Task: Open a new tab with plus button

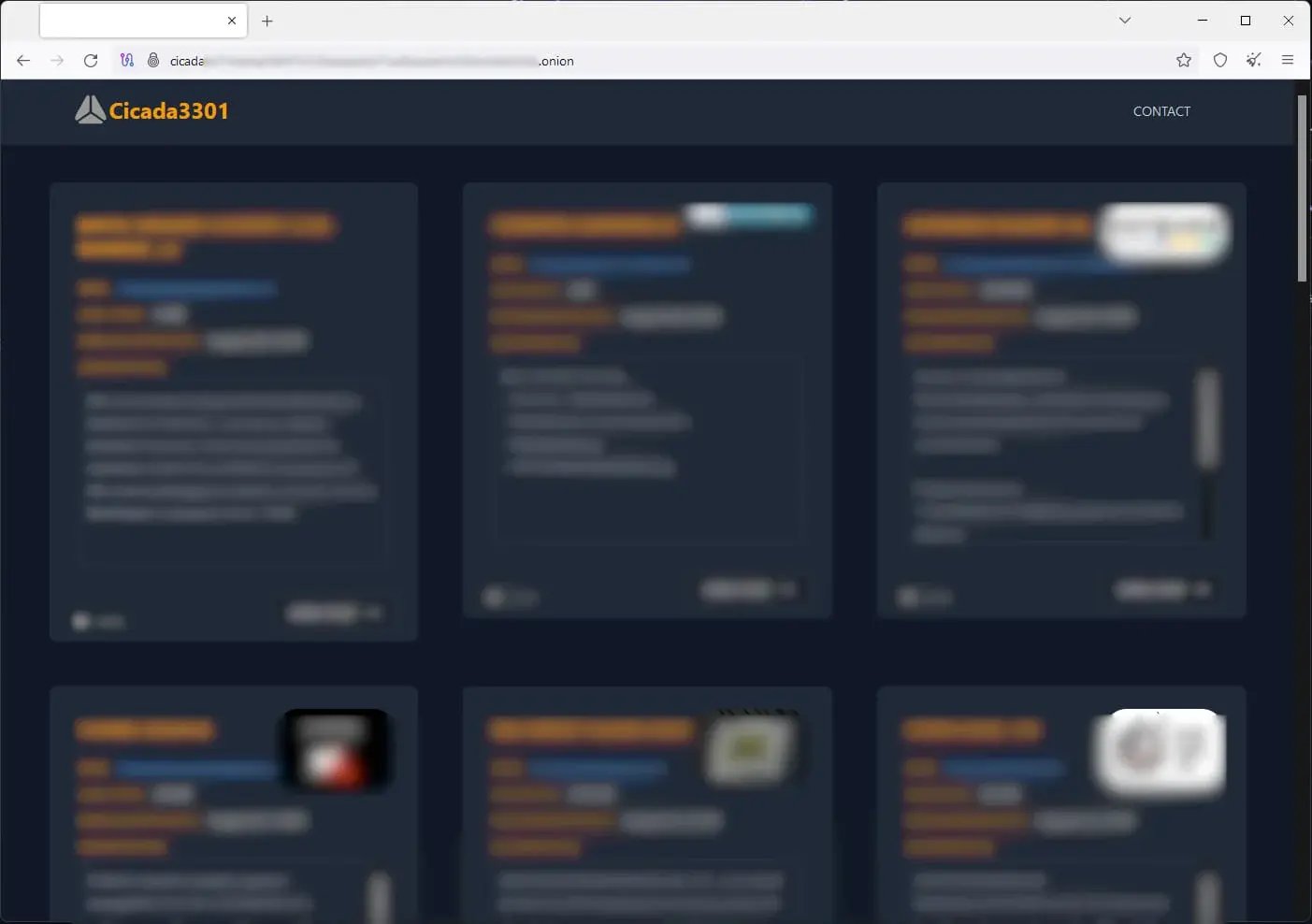Action: (267, 21)
